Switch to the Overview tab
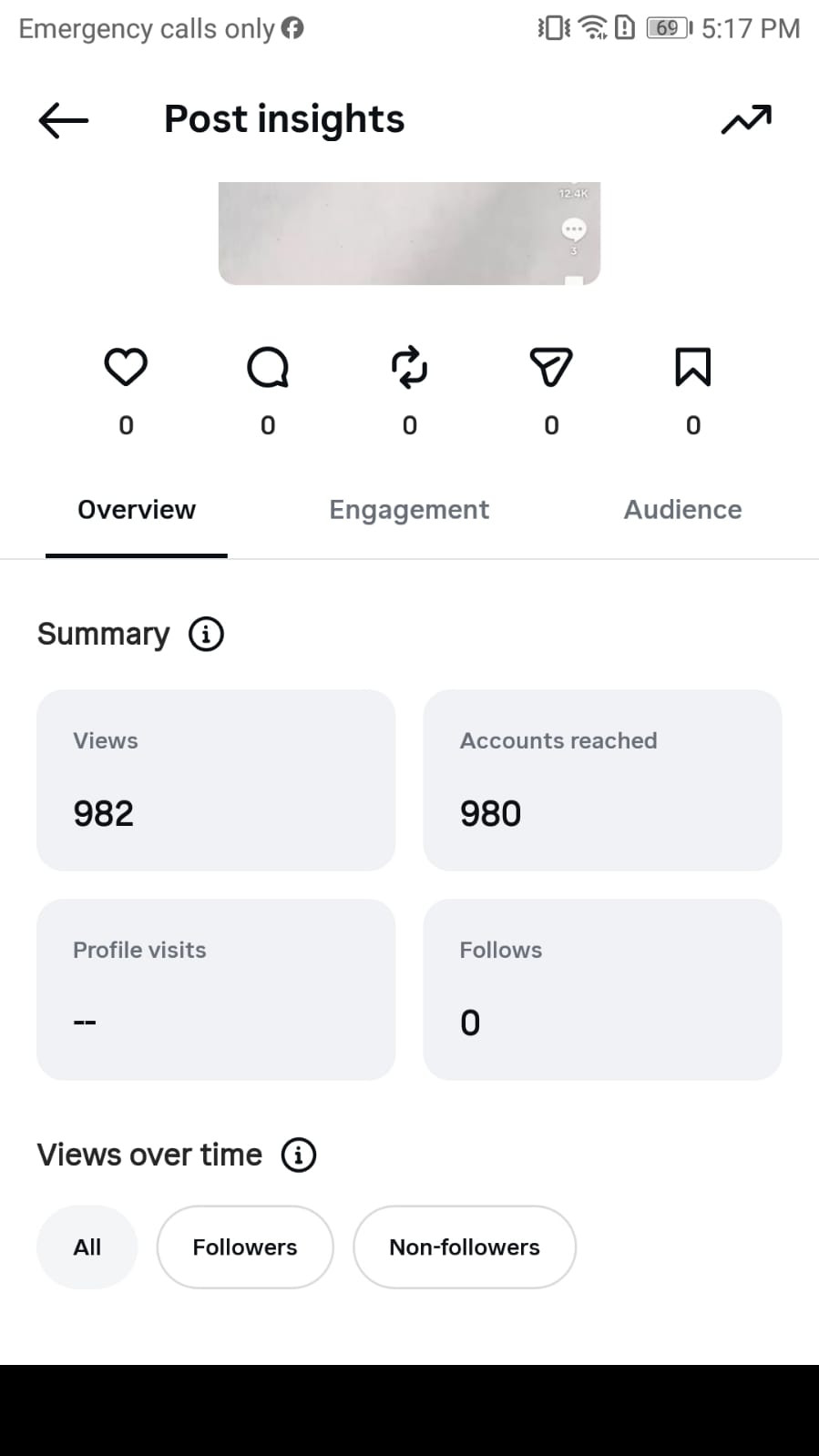 click(137, 510)
